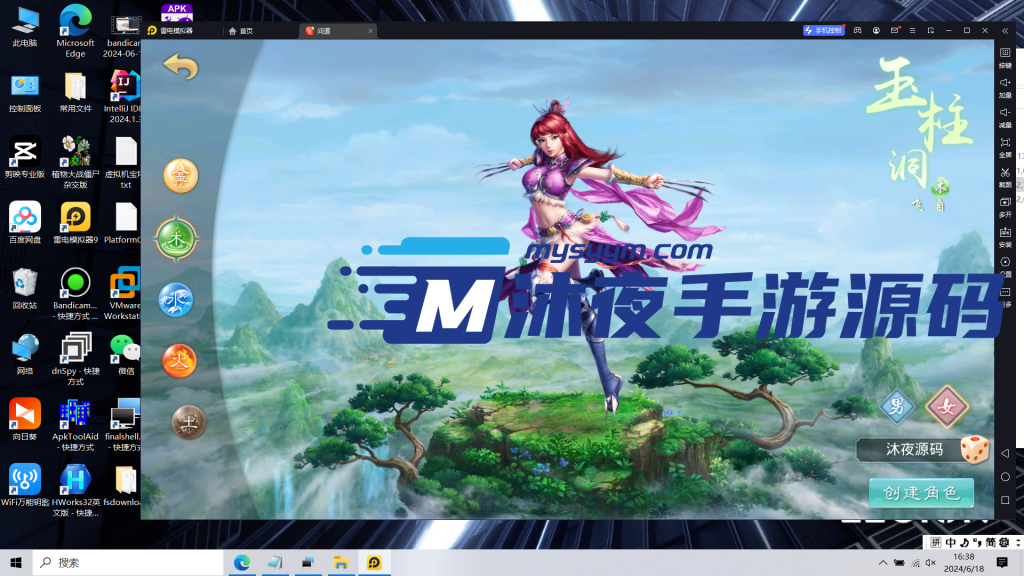This screenshot has width=1024, height=576.
Task: Pick the 土 (Earth) element orb
Action: (188, 421)
